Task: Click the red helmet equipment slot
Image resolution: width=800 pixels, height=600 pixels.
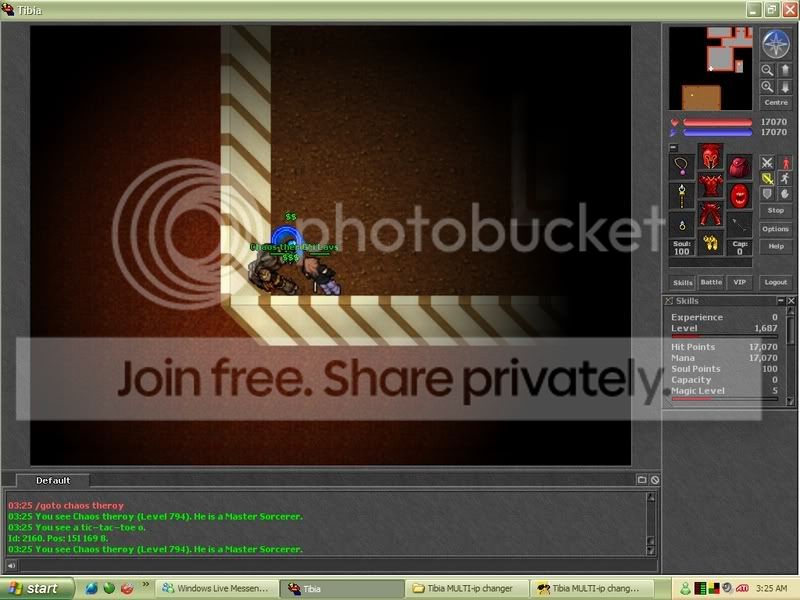Action: tap(710, 157)
